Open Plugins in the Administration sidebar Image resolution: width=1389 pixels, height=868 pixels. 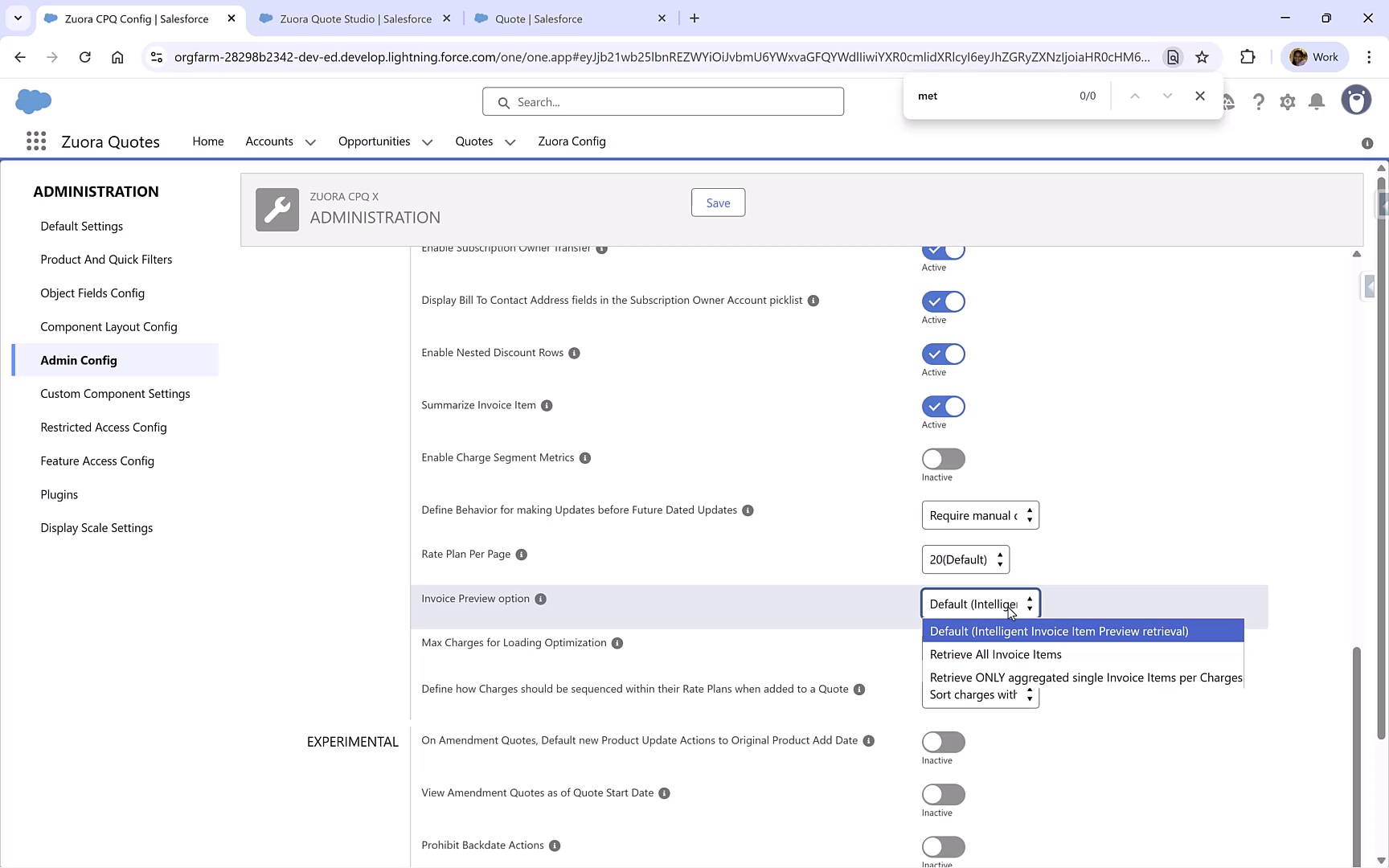(59, 494)
